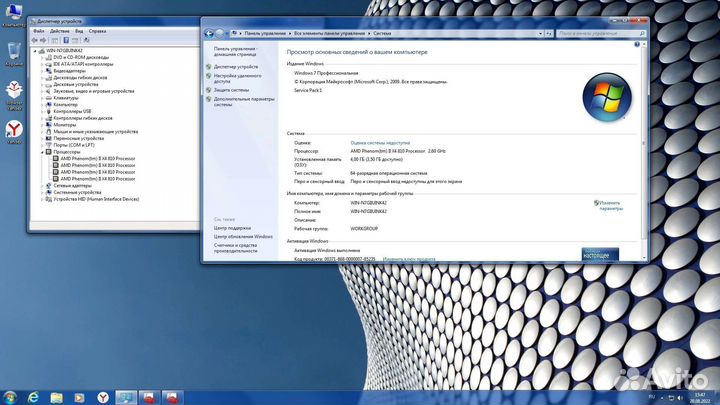Expand Клавиатуры node
Image resolution: width=720 pixels, height=405 pixels.
[x=42, y=98]
